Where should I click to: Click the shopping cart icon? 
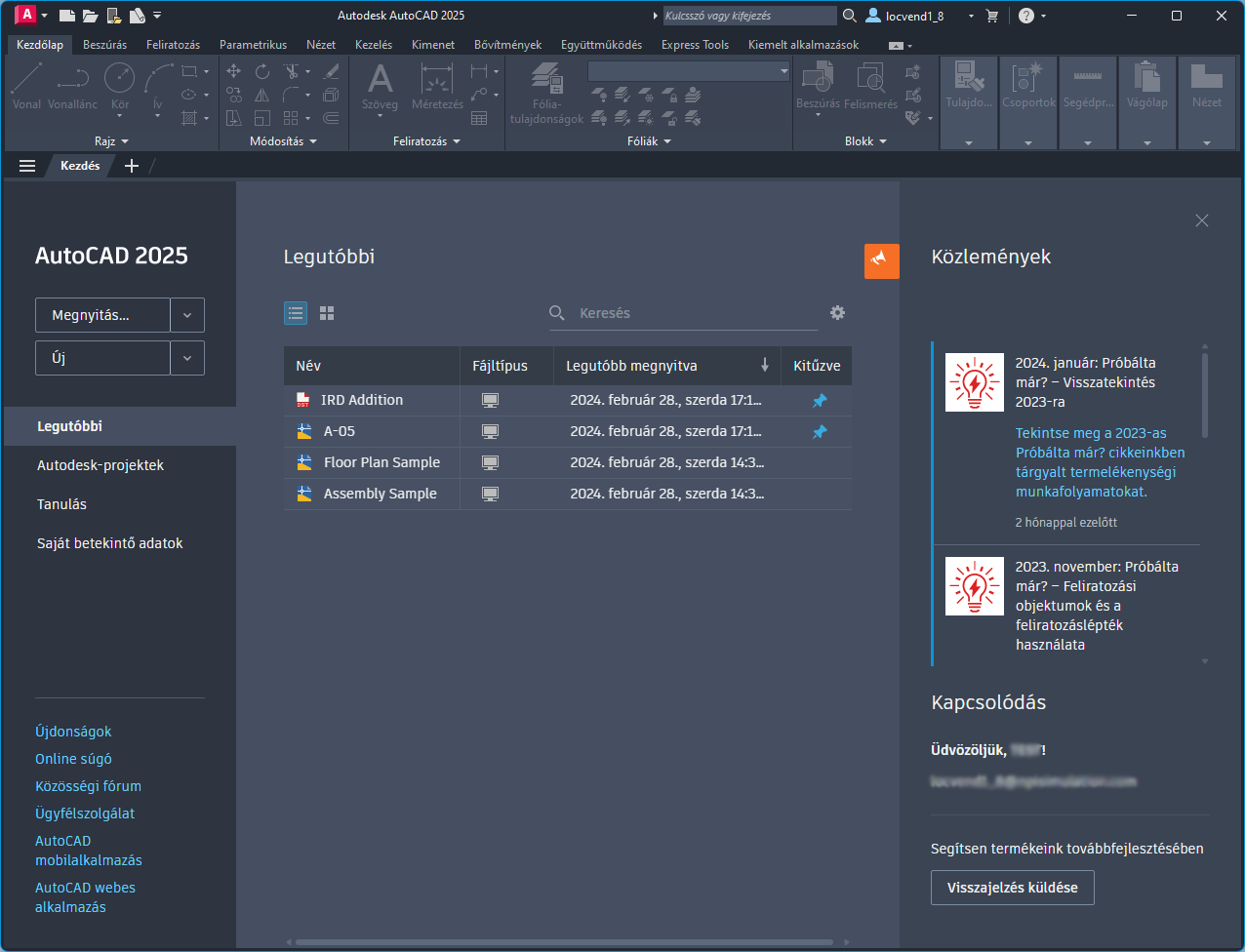[x=992, y=16]
